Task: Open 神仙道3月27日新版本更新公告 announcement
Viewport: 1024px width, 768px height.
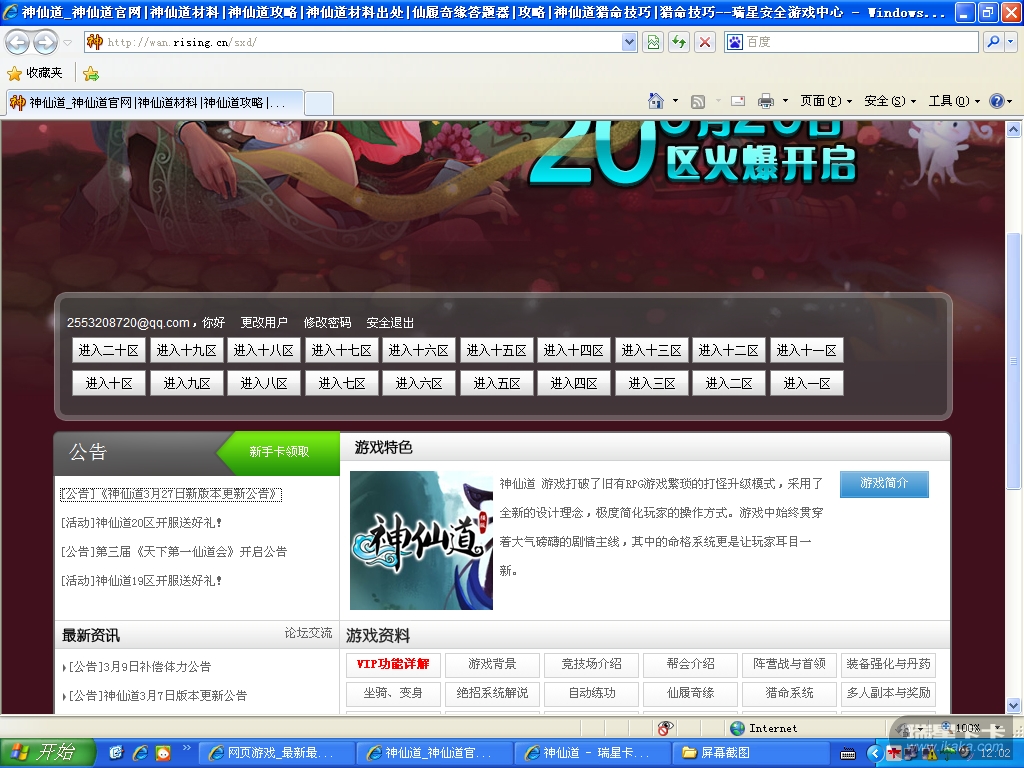Action: tap(171, 494)
